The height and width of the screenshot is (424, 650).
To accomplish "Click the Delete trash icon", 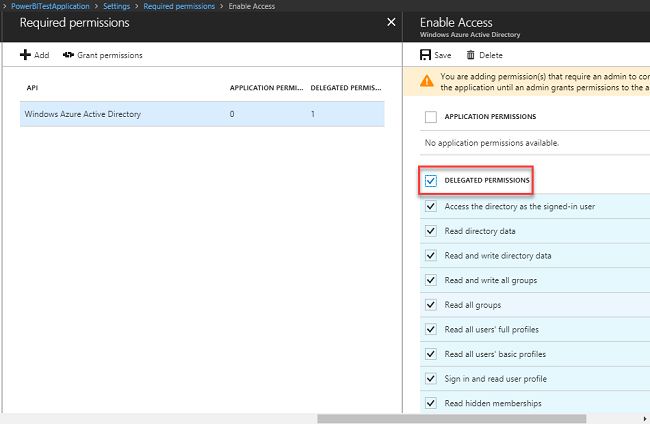I will click(x=470, y=55).
